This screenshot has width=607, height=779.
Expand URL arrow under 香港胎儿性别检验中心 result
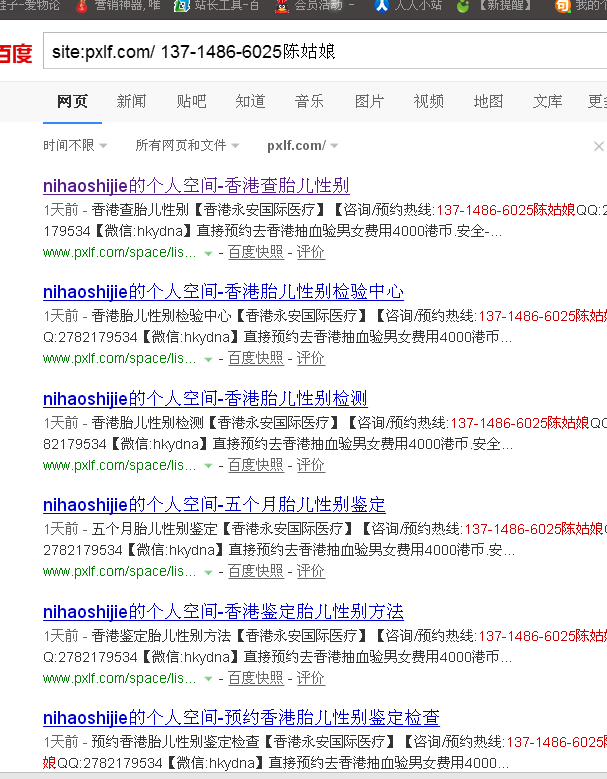point(208,359)
